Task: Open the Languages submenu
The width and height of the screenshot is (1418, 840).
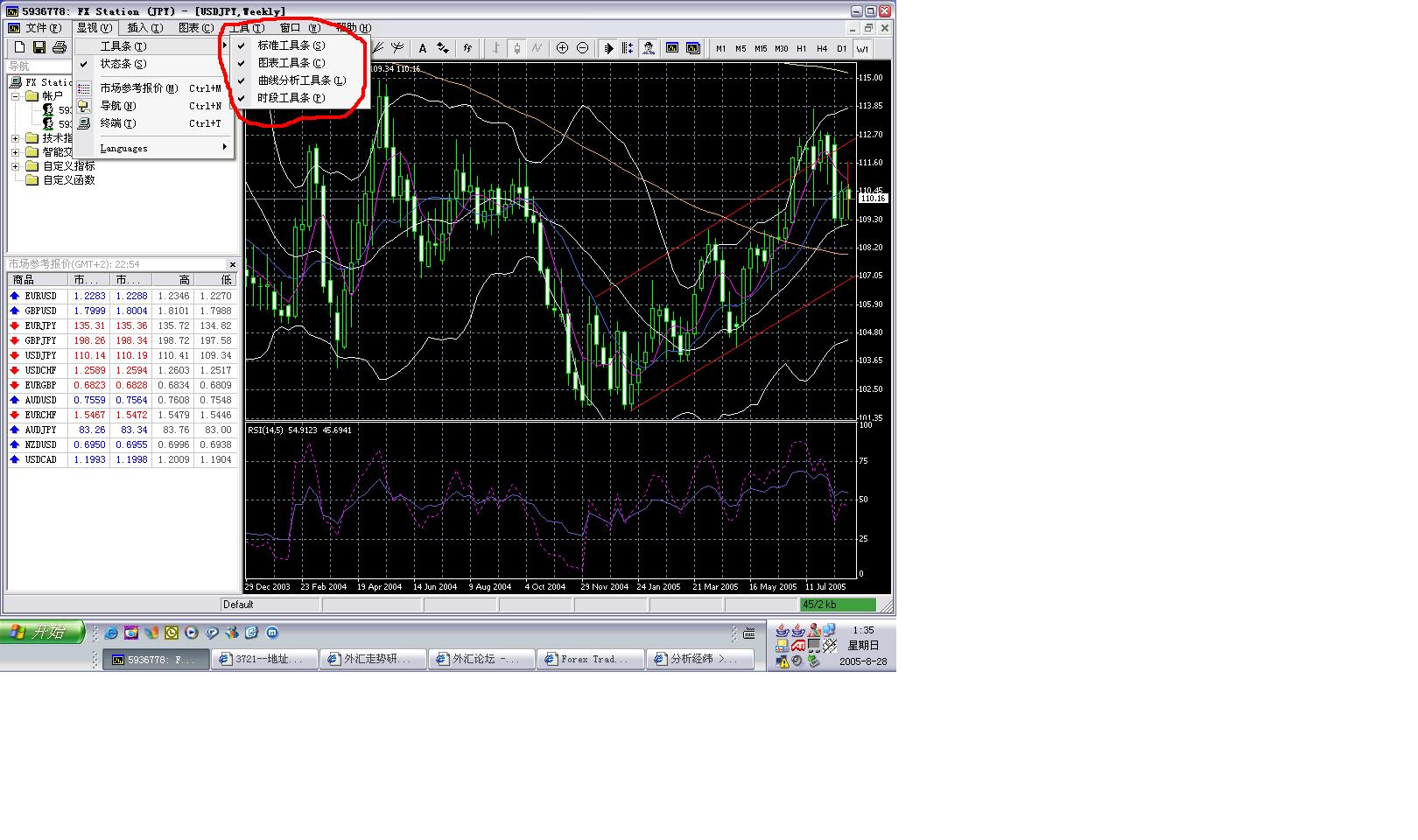Action: pyautogui.click(x=154, y=148)
